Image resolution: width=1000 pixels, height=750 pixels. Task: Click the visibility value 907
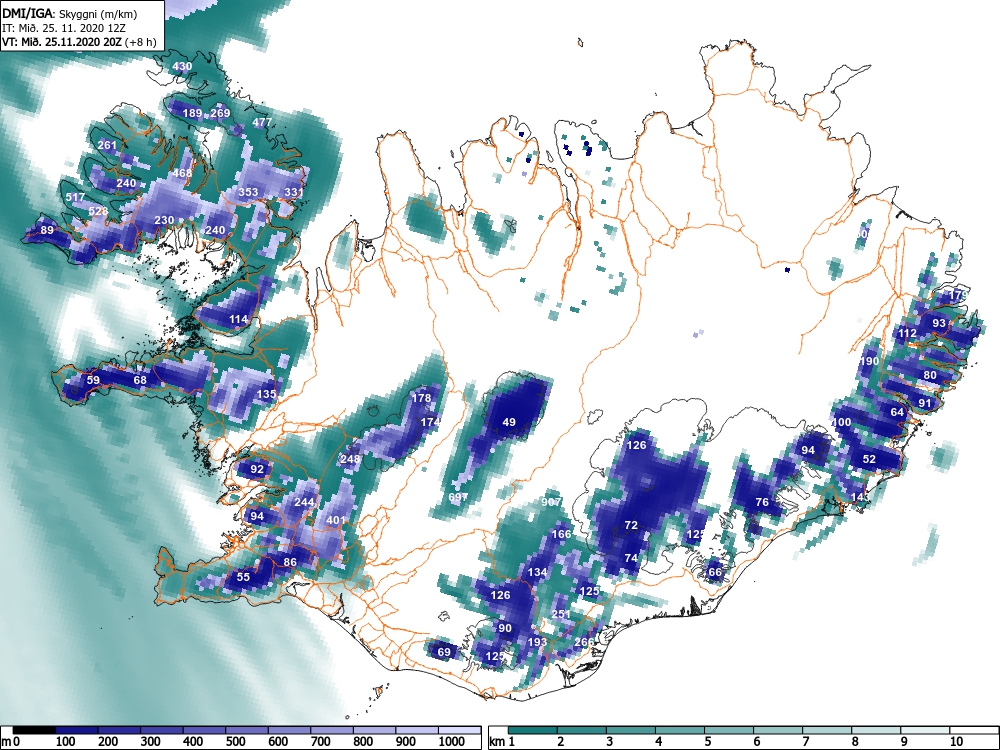point(551,502)
